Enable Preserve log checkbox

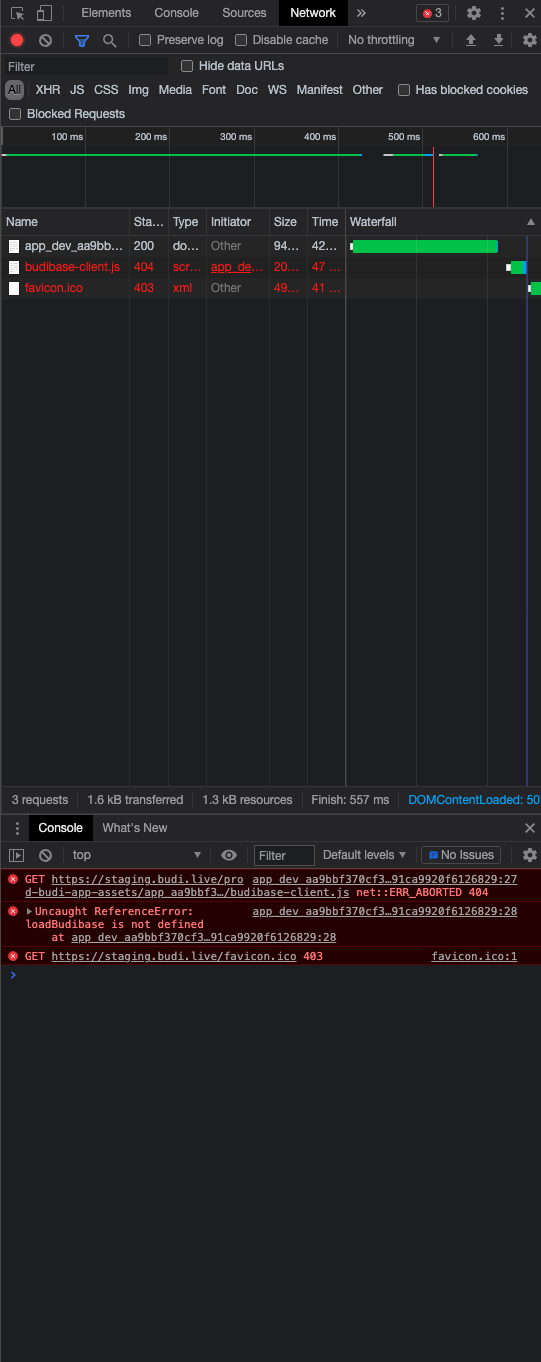(x=145, y=40)
